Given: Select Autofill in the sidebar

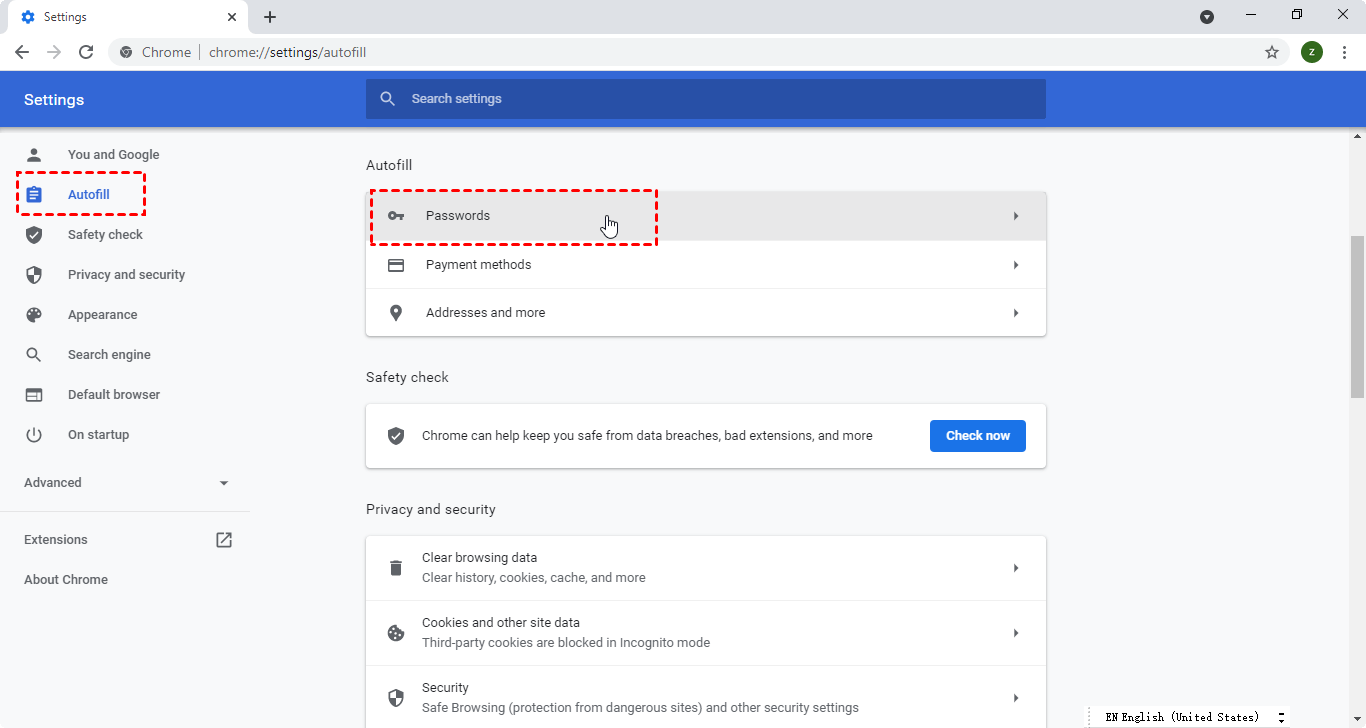Looking at the screenshot, I should click(x=88, y=195).
